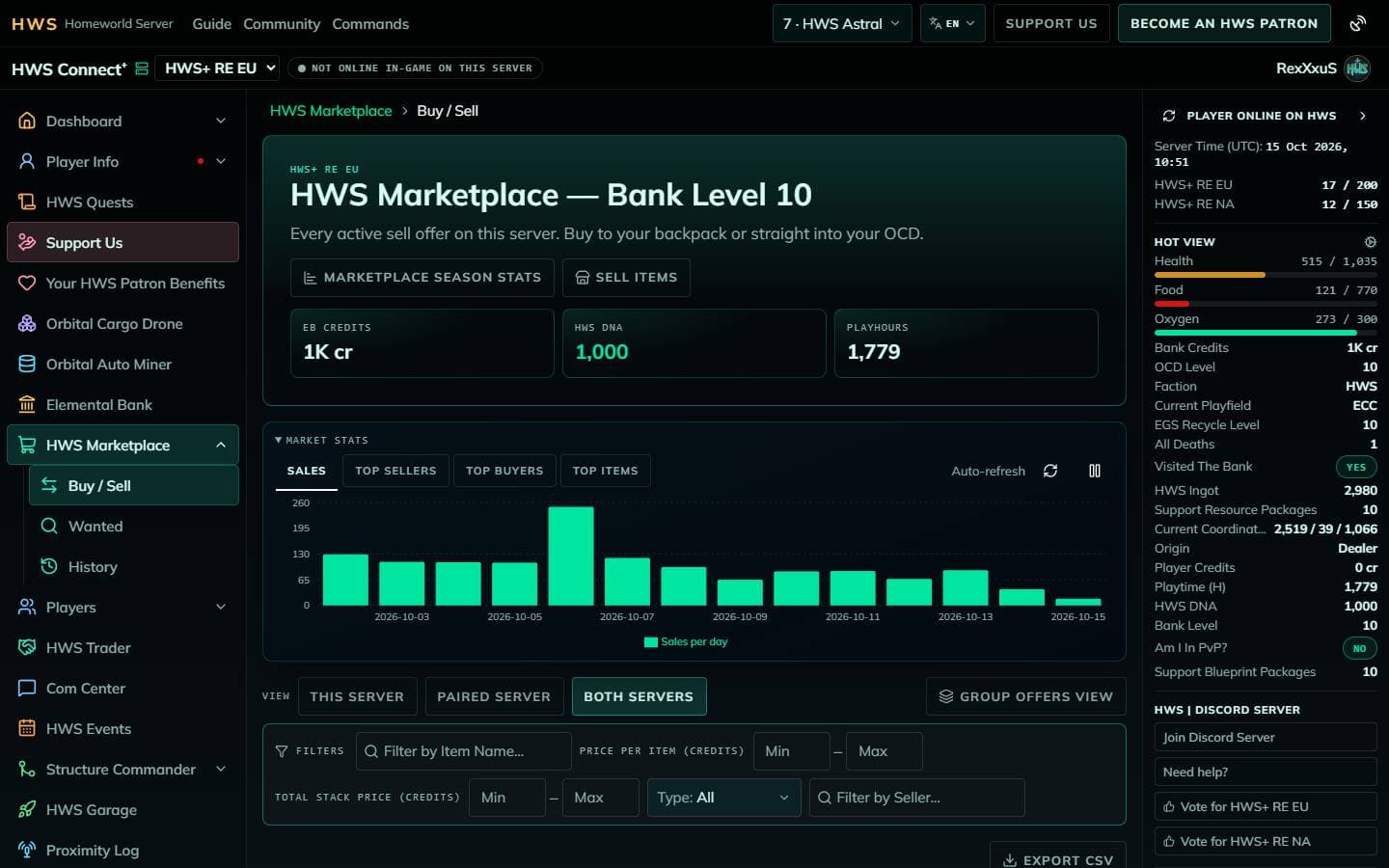Click the top-right satellite icon
The height and width of the screenshot is (868, 1389).
pos(1358,23)
